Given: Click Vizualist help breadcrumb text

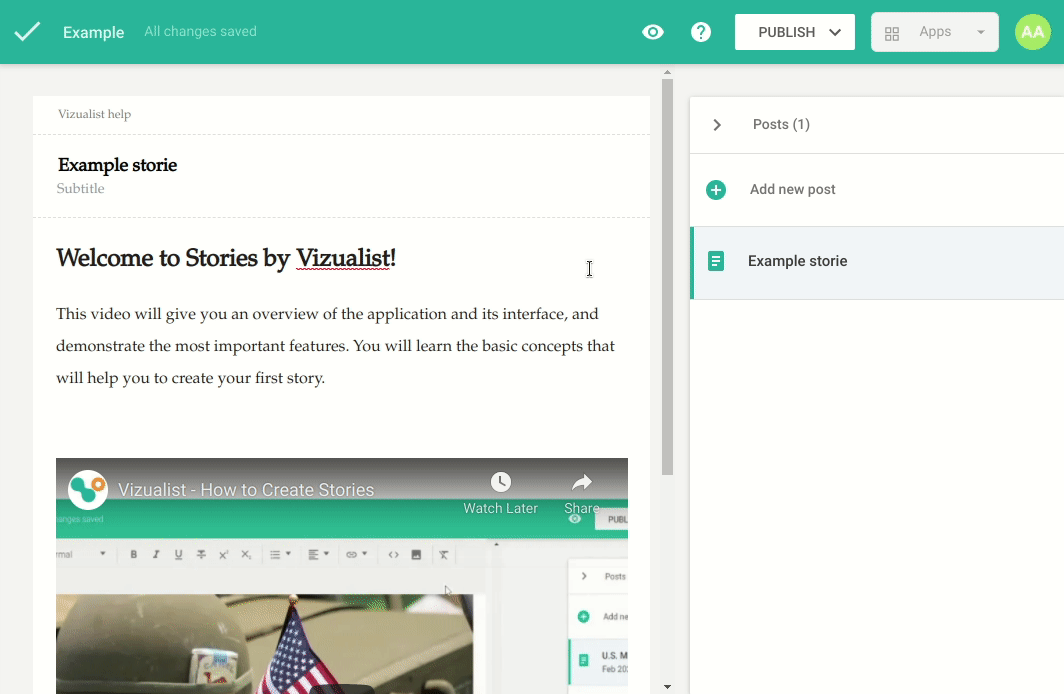Looking at the screenshot, I should click(94, 114).
